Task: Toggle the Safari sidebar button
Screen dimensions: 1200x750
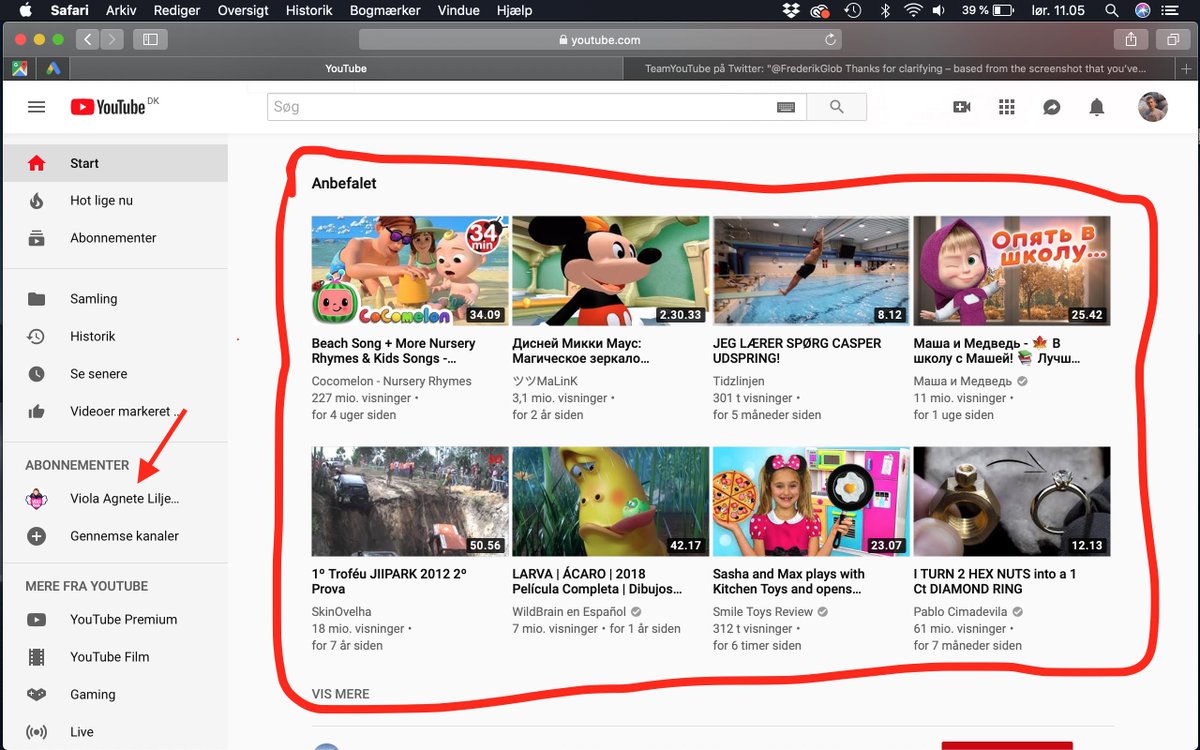Action: (151, 40)
